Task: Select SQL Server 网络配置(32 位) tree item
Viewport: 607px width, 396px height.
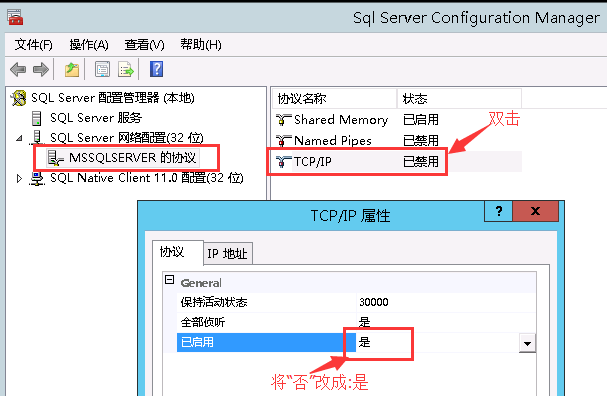Action: click(127, 138)
